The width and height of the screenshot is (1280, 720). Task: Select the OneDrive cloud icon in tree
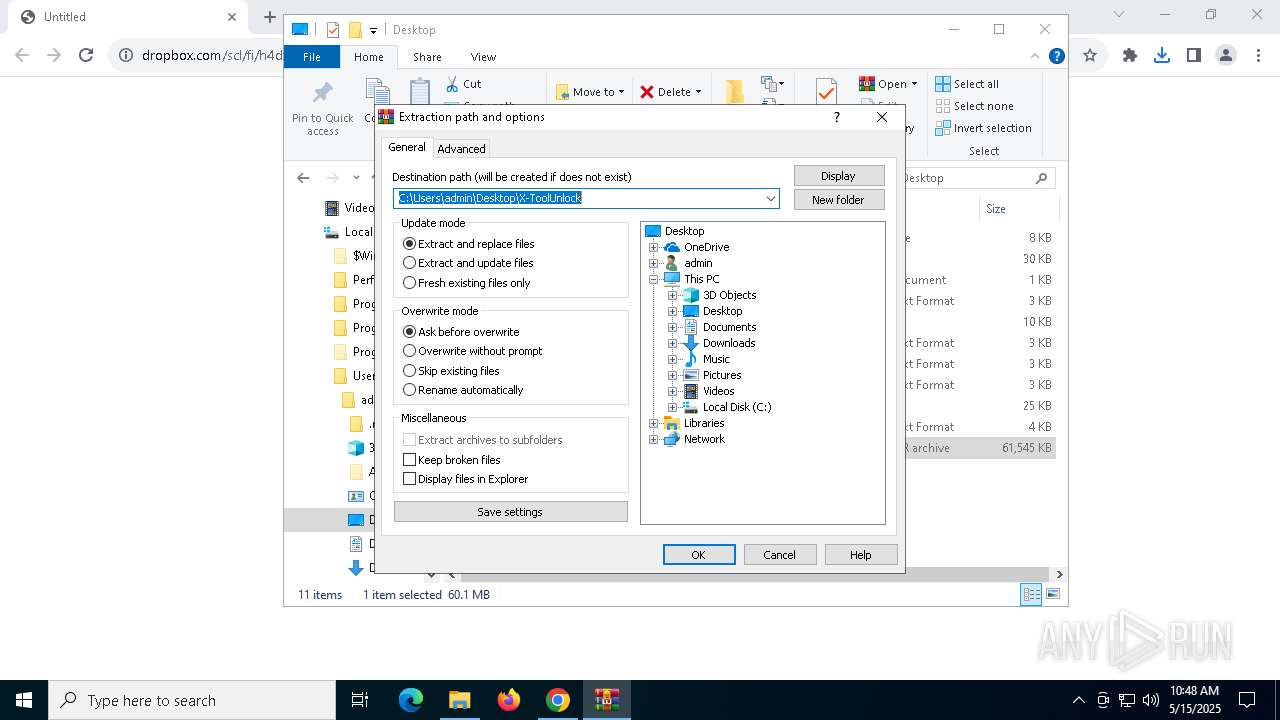[x=672, y=247]
